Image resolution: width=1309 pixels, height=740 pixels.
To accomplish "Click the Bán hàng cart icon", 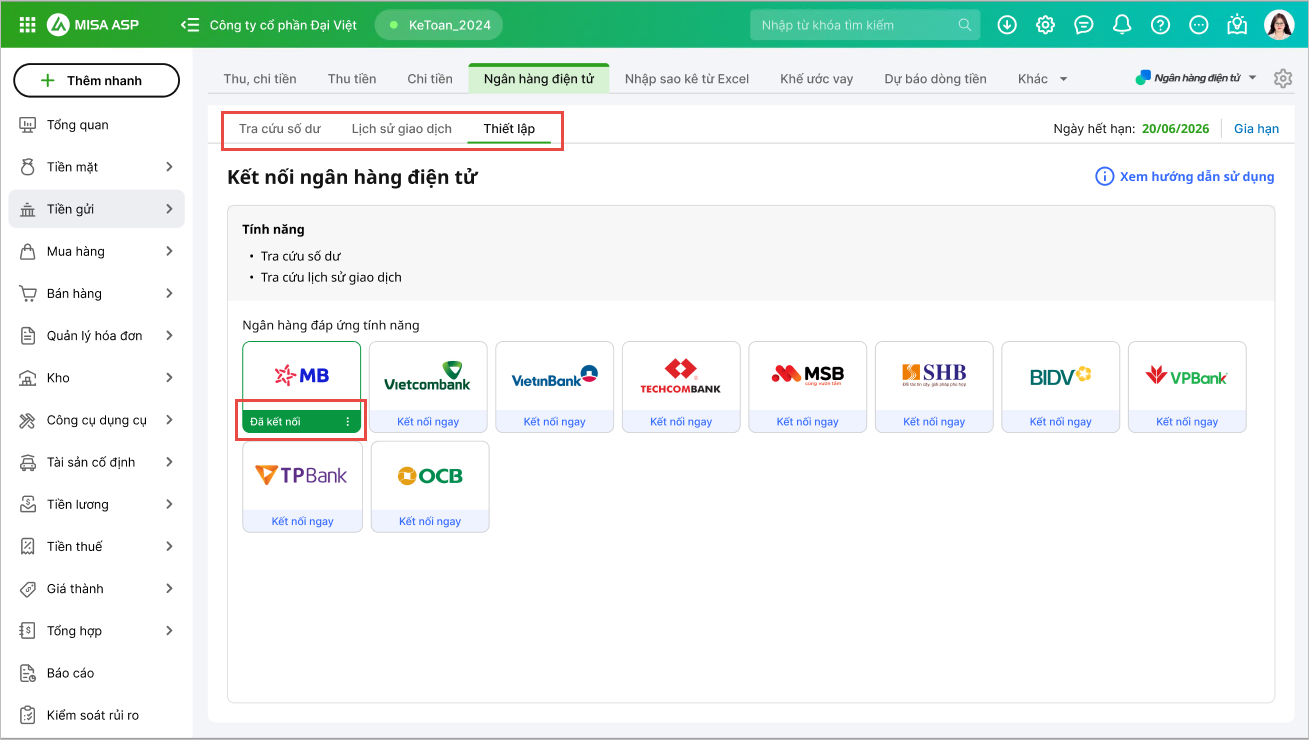I will 29,294.
